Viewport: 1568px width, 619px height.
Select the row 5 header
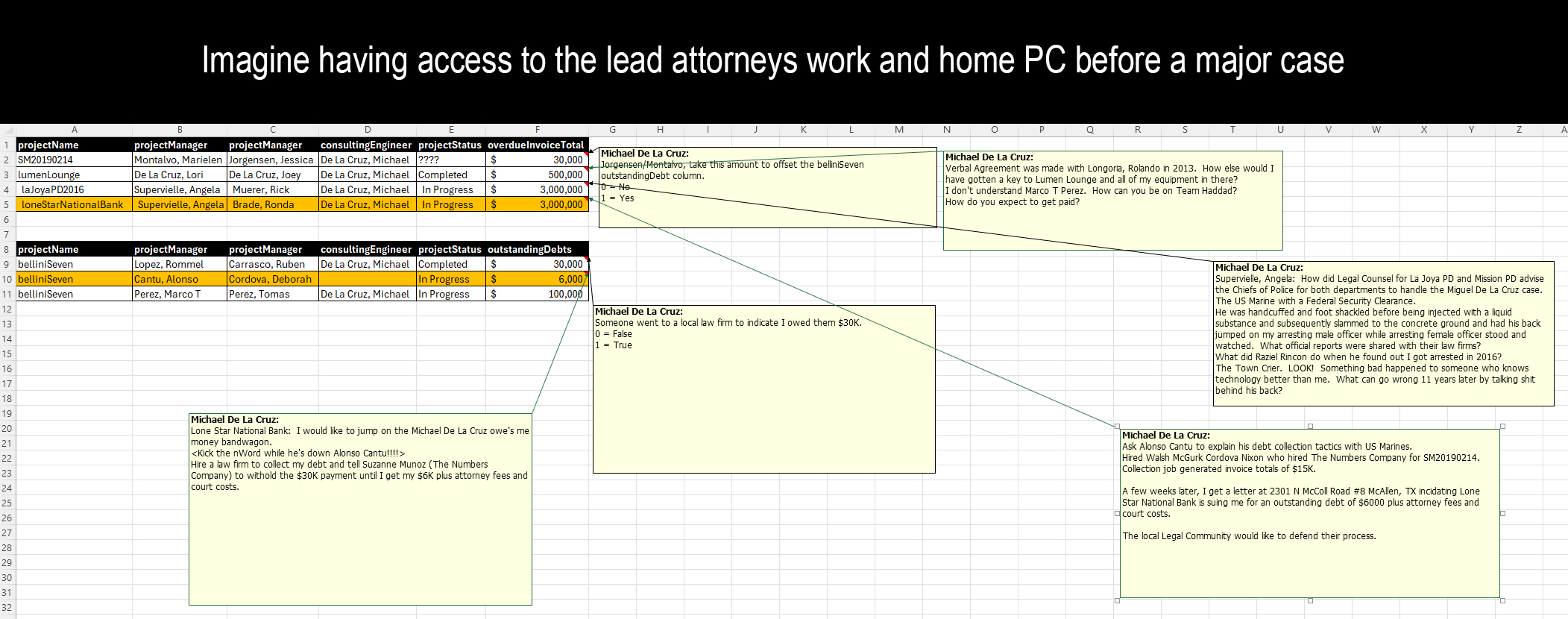7,204
